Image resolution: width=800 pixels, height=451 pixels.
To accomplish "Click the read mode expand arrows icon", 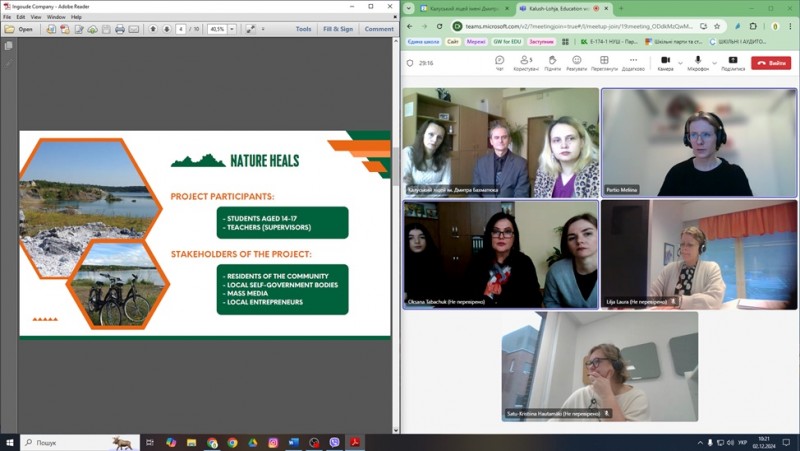I will 251,29.
